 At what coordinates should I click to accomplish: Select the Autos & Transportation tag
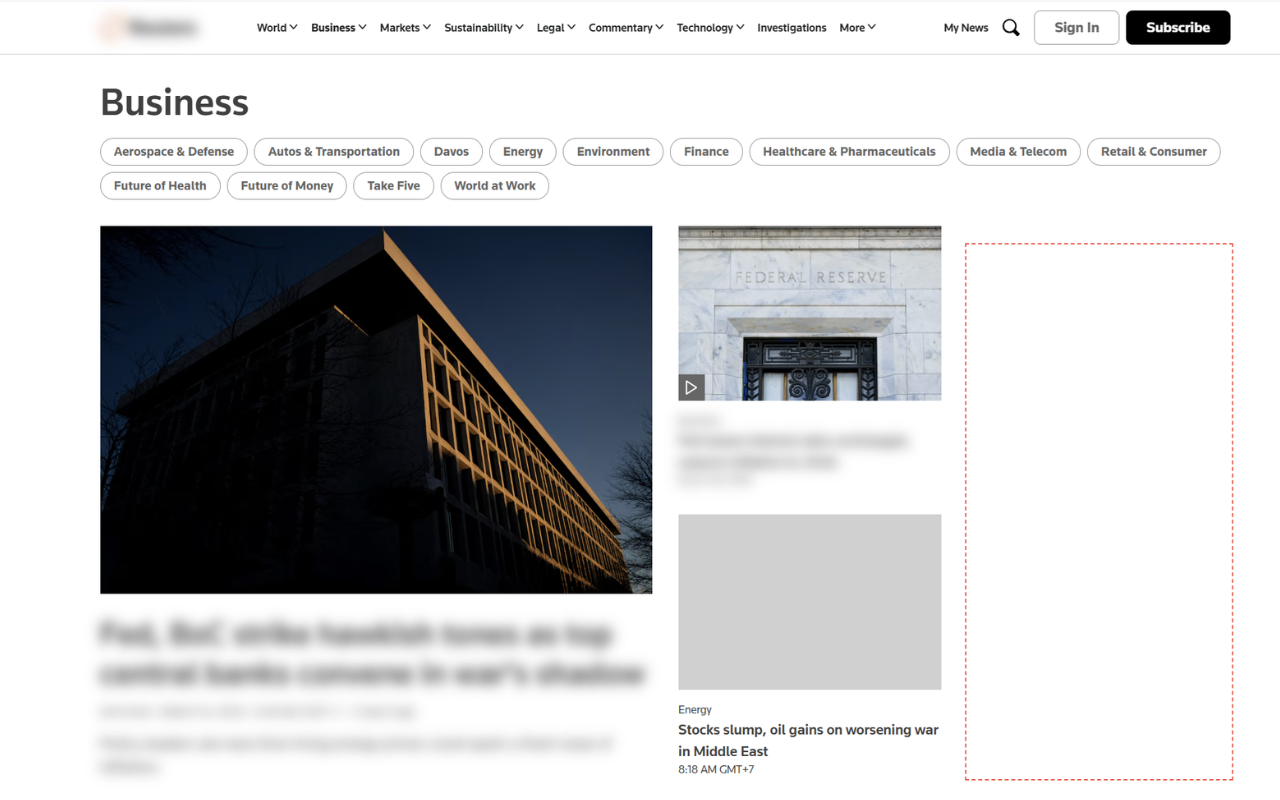(x=334, y=152)
